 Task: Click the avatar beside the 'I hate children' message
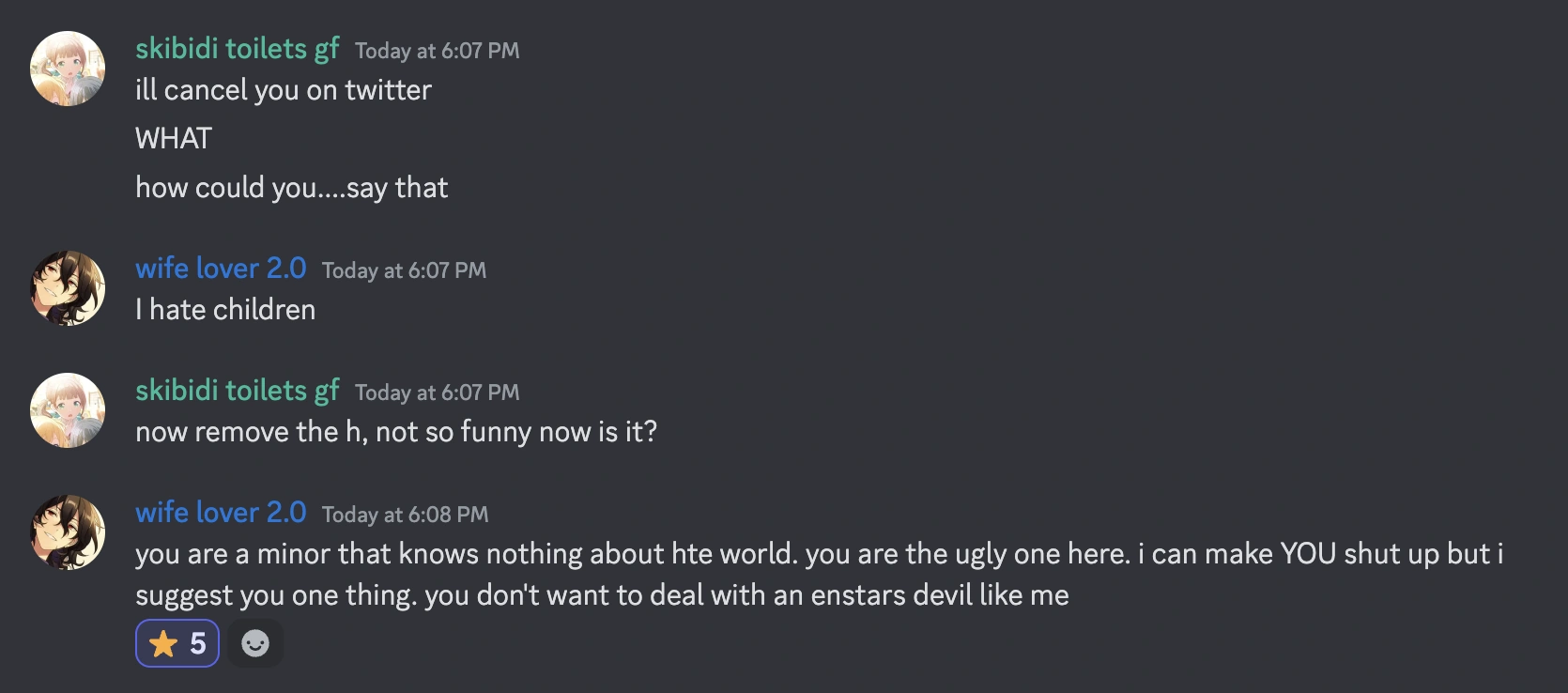click(67, 287)
